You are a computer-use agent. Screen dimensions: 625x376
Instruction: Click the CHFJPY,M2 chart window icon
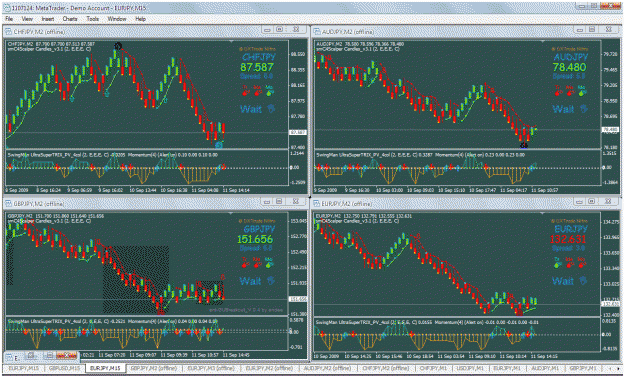pos(8,31)
